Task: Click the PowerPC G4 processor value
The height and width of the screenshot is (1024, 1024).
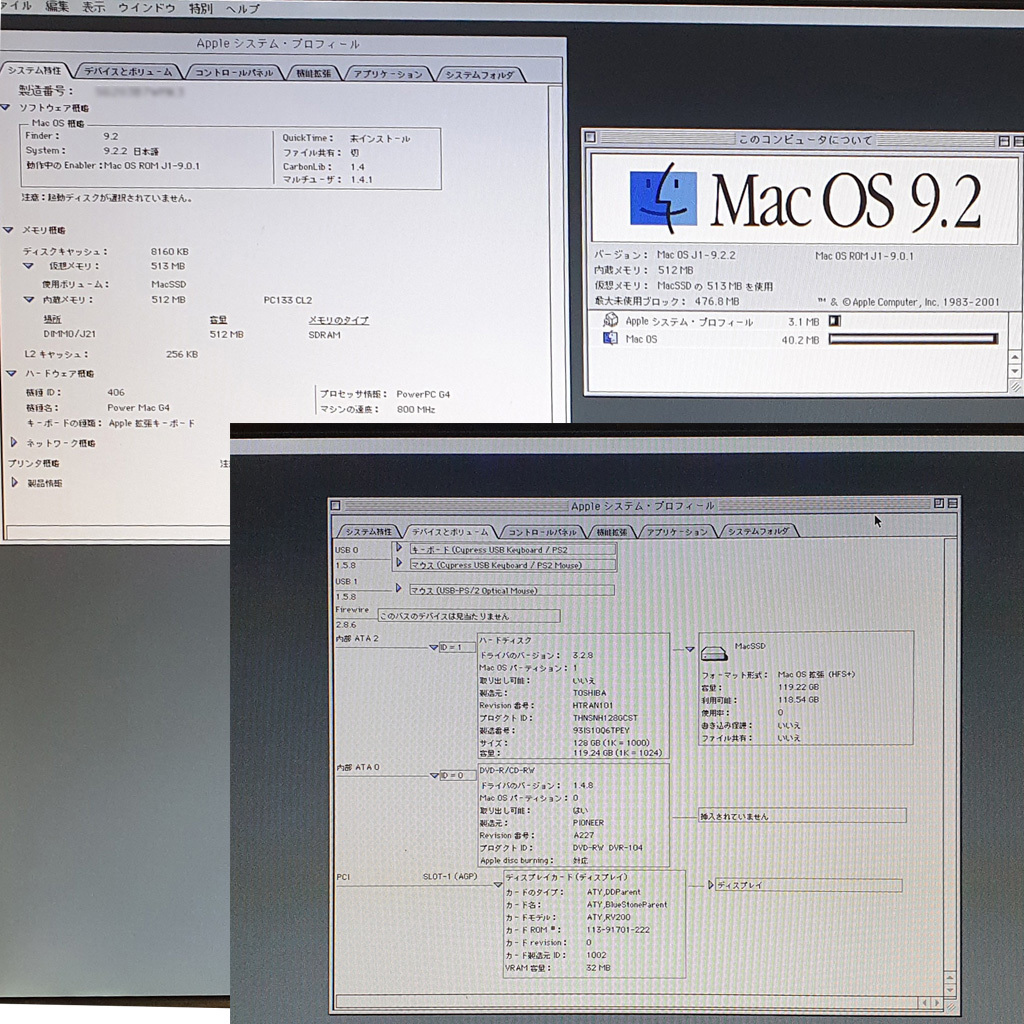Action: coord(423,394)
